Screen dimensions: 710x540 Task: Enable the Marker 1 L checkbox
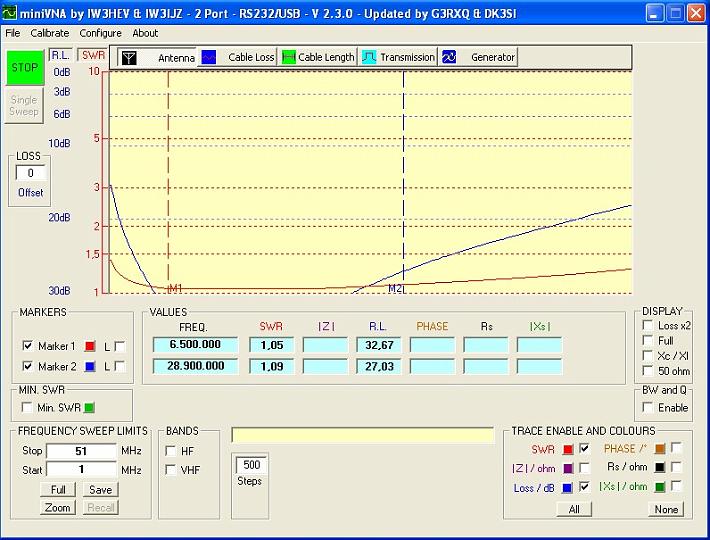coord(120,346)
